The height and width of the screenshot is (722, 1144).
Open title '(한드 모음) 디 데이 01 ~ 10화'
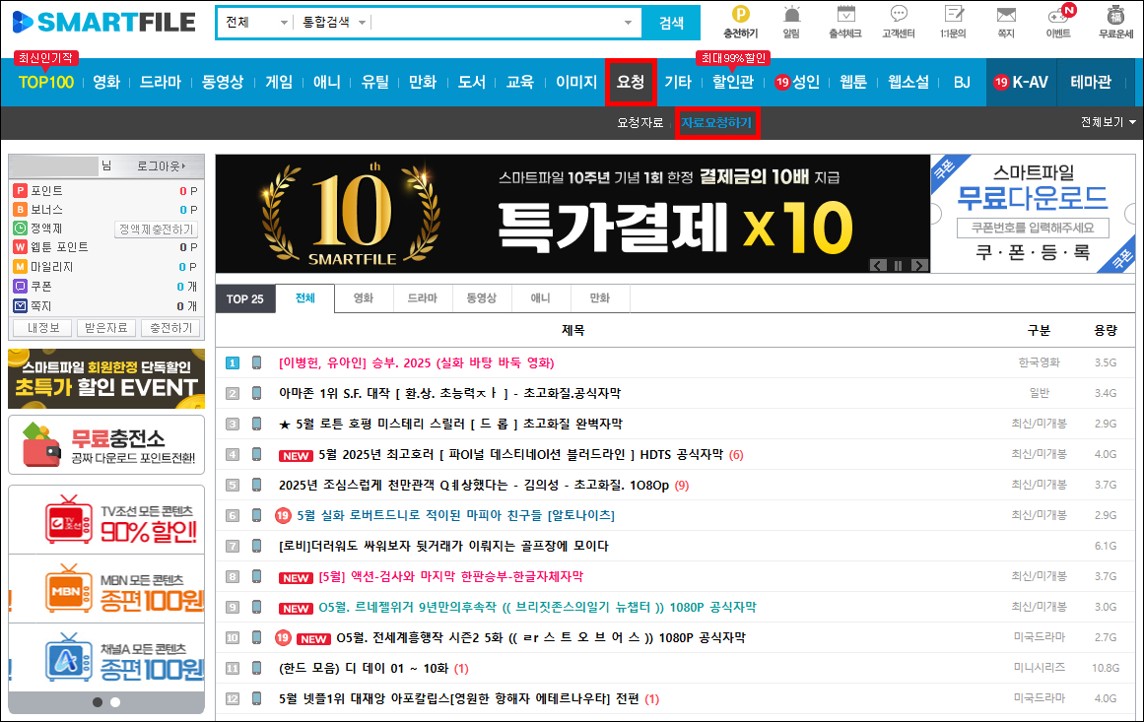point(363,668)
